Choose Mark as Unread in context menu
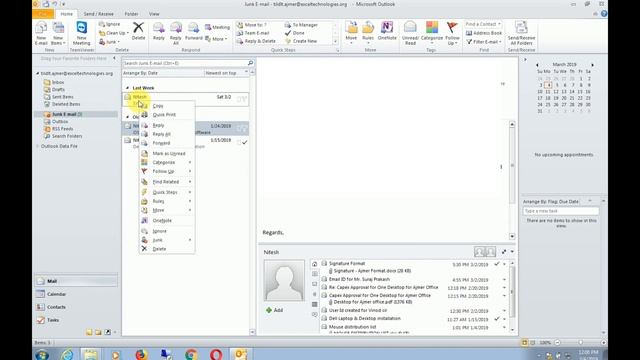 pos(167,153)
